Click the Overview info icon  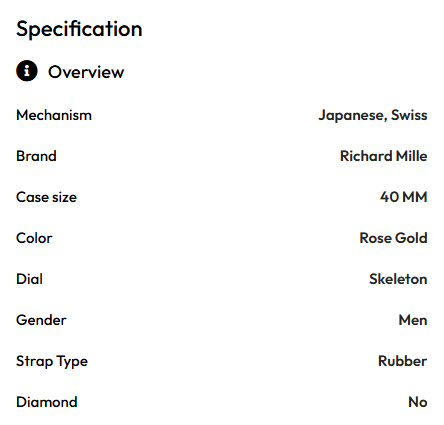pyautogui.click(x=27, y=71)
